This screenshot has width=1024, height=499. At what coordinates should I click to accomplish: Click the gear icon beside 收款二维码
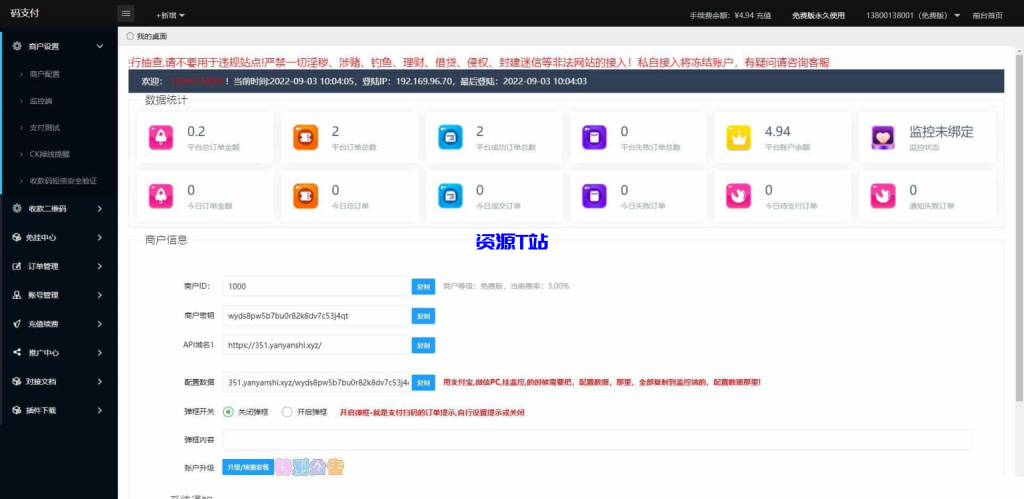tap(18, 209)
